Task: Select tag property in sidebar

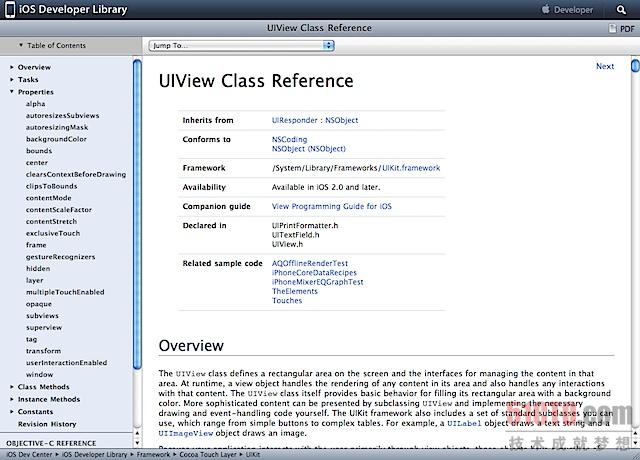Action: 31,339
